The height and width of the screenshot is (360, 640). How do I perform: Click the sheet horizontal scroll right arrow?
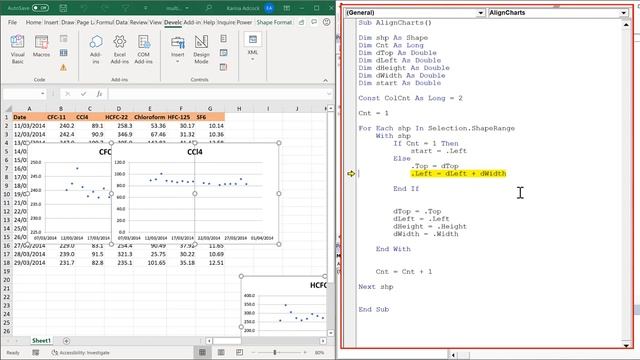[323, 340]
